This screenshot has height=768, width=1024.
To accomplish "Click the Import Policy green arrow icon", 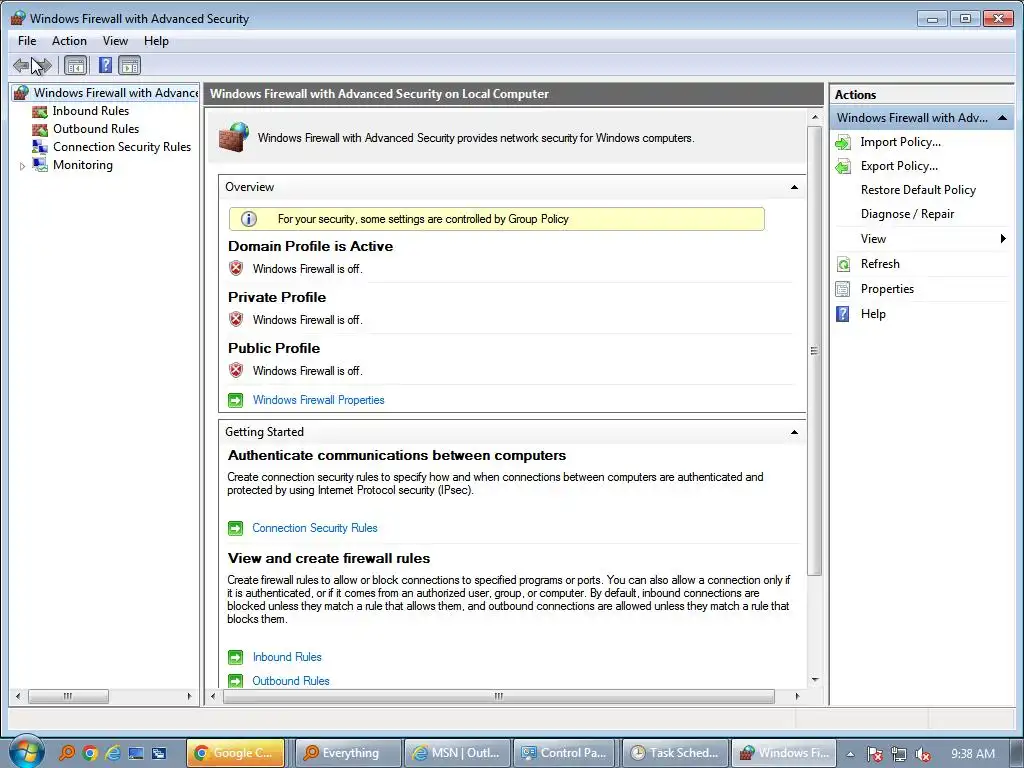I will 843,142.
